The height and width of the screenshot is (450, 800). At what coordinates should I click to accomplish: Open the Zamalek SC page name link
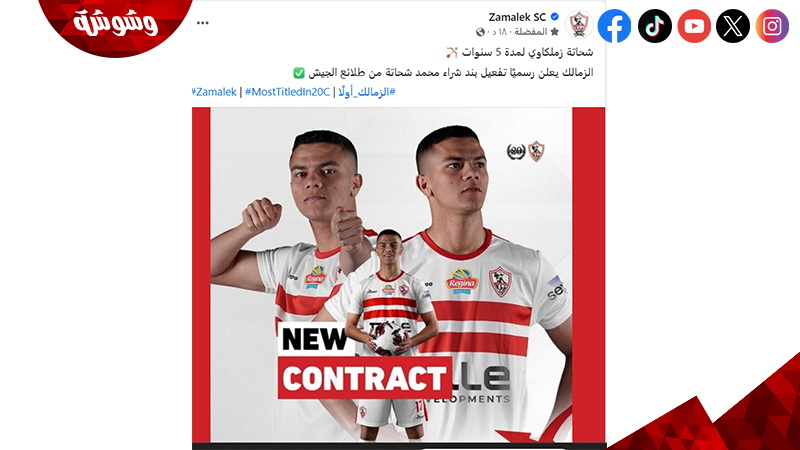click(517, 17)
